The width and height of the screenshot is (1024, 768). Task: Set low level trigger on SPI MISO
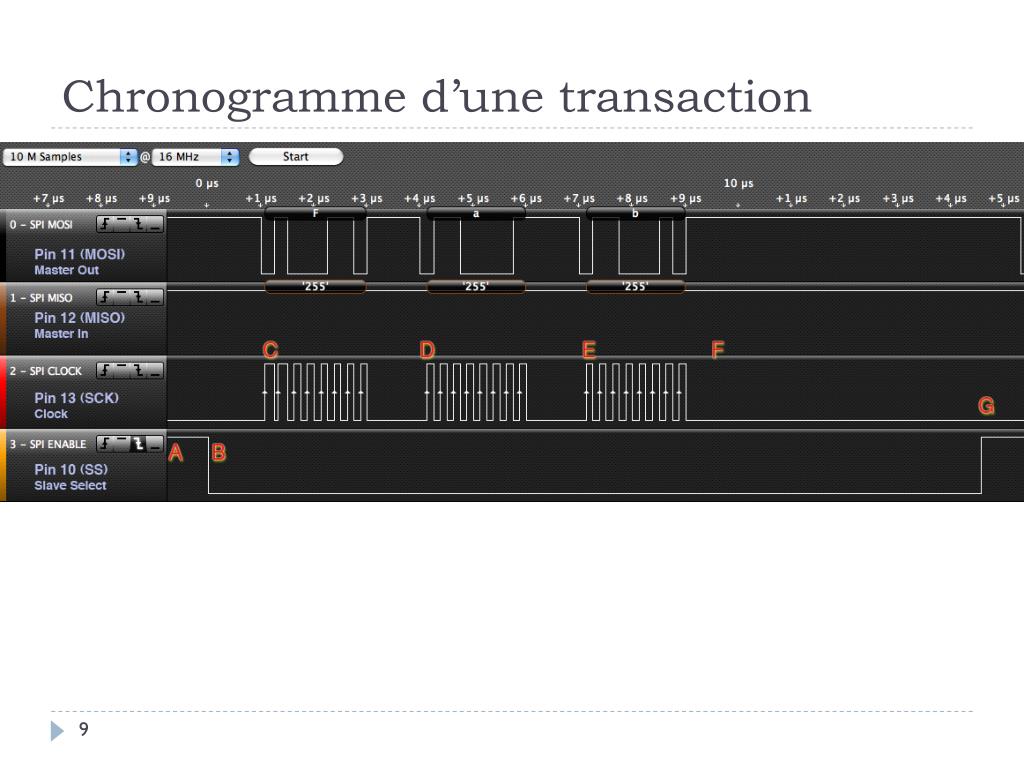coord(155,298)
